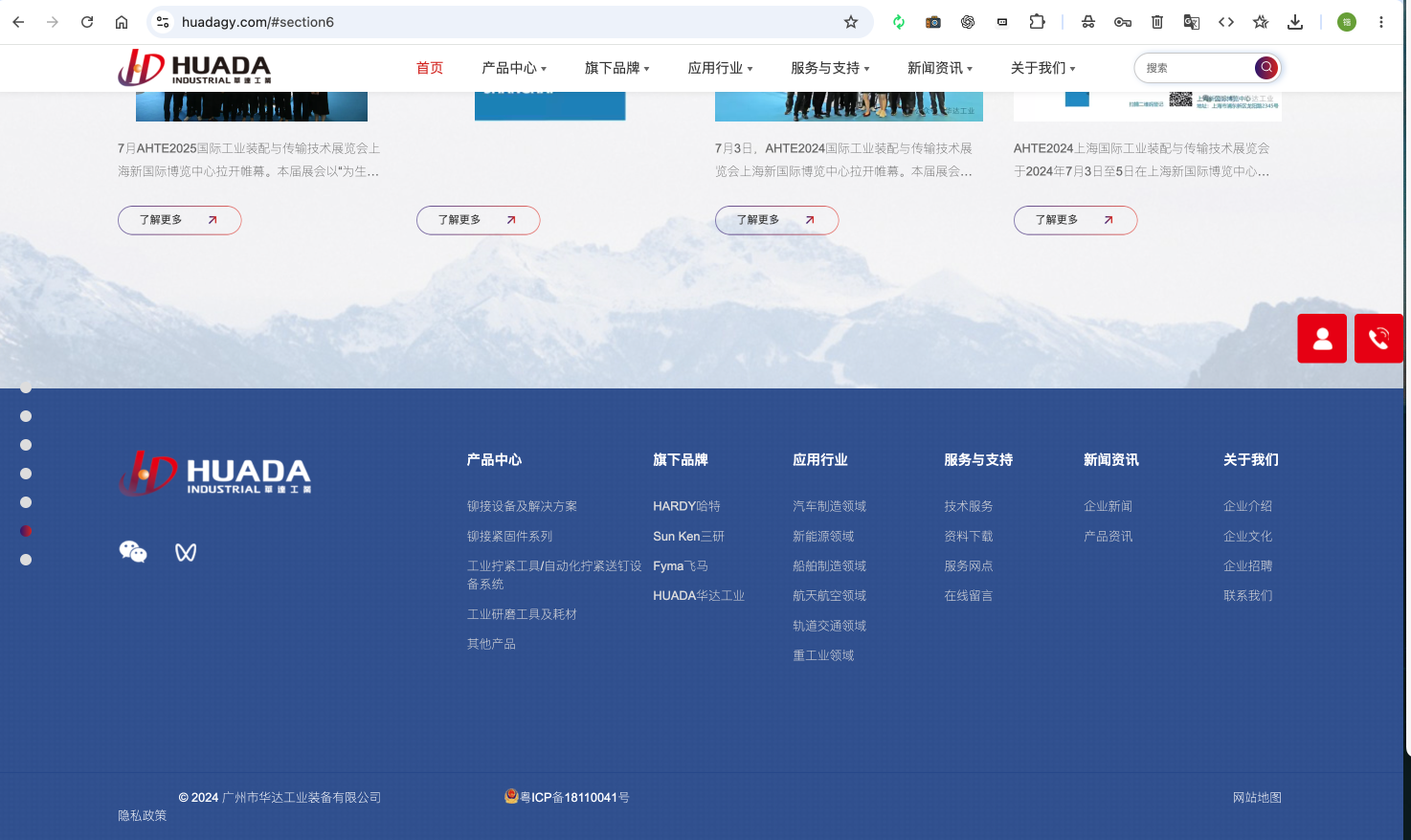The height and width of the screenshot is (840, 1411).
Task: Open the Fyma飞马 footer link
Action: [681, 565]
